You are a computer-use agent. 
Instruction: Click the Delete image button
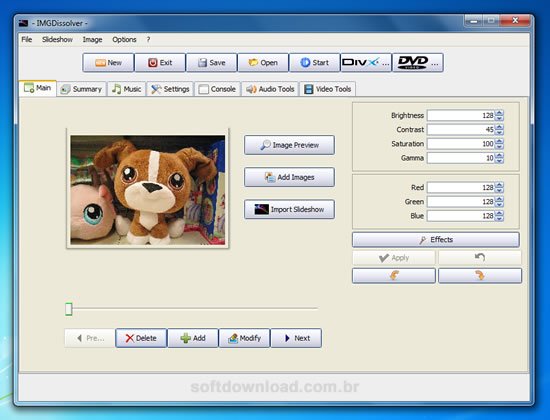pos(141,338)
